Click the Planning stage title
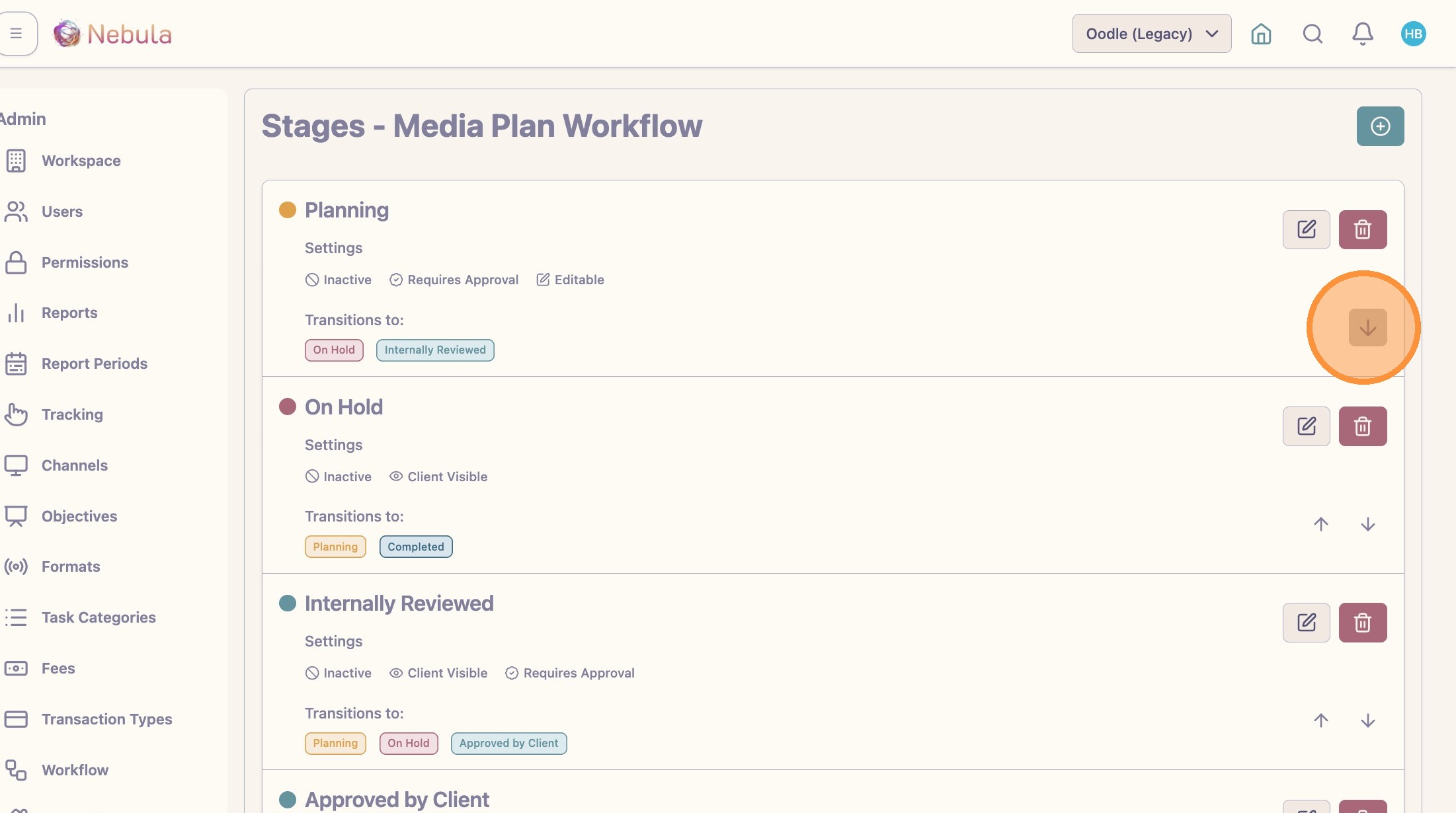This screenshot has height=813, width=1456. coord(346,210)
